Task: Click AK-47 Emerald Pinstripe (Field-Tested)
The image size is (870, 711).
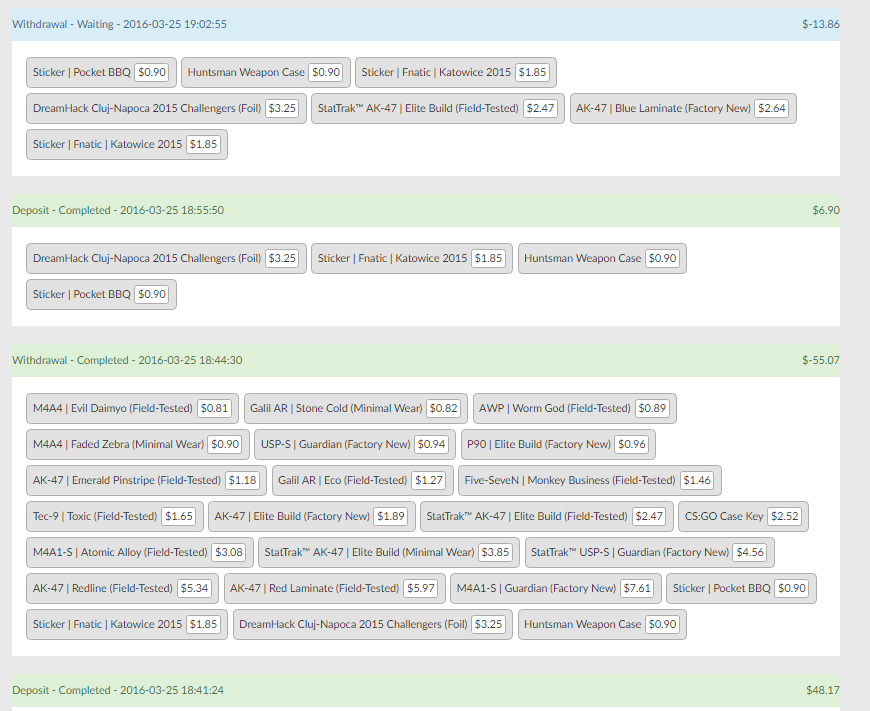Action: pyautogui.click(x=146, y=480)
